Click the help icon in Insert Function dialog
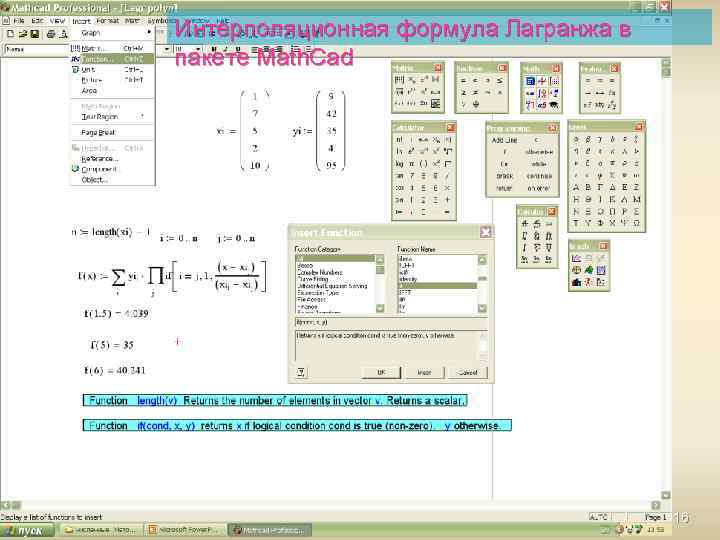The width and height of the screenshot is (720, 540). pyautogui.click(x=301, y=371)
